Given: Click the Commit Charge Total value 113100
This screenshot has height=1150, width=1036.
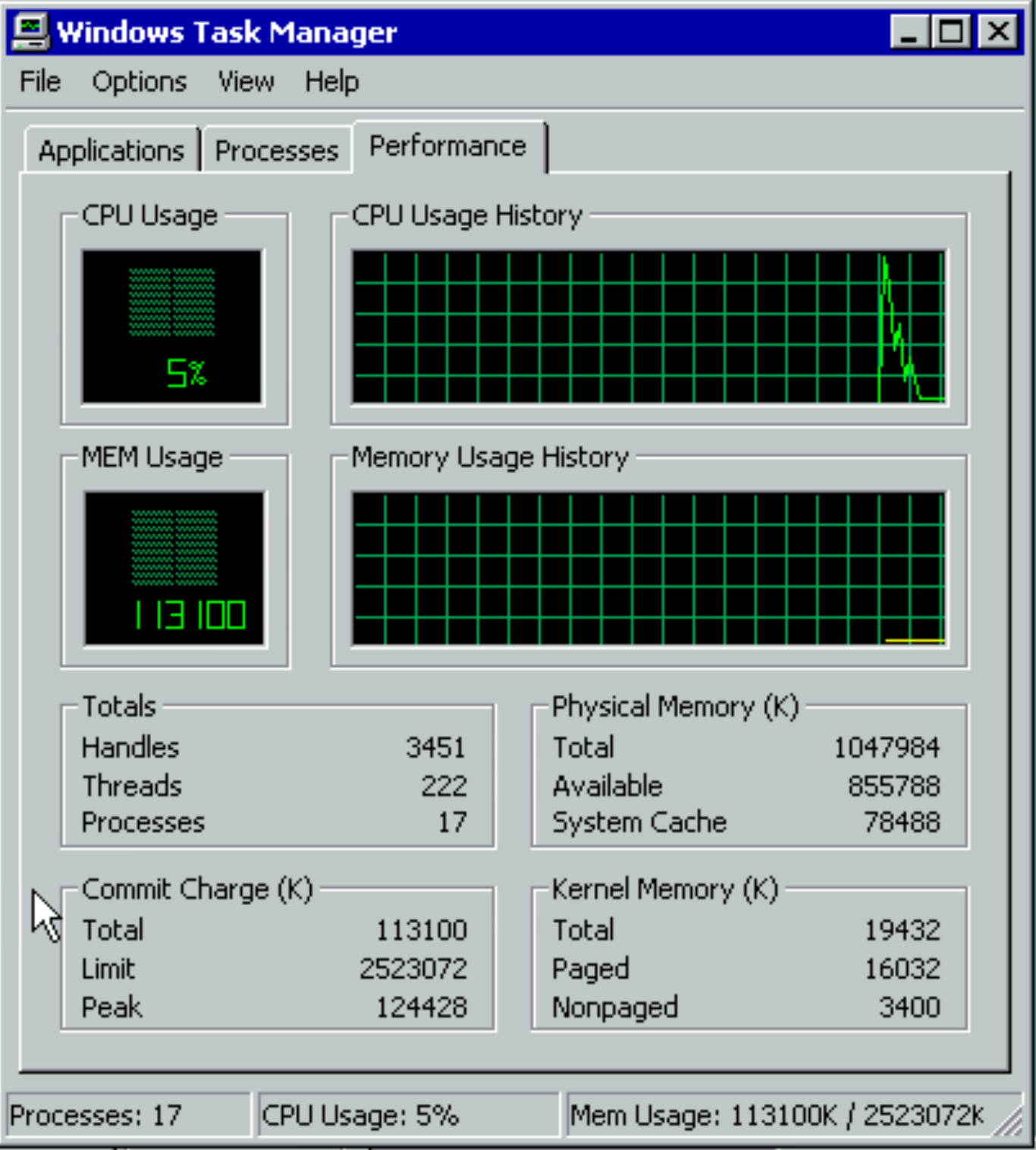Looking at the screenshot, I should click(x=422, y=930).
